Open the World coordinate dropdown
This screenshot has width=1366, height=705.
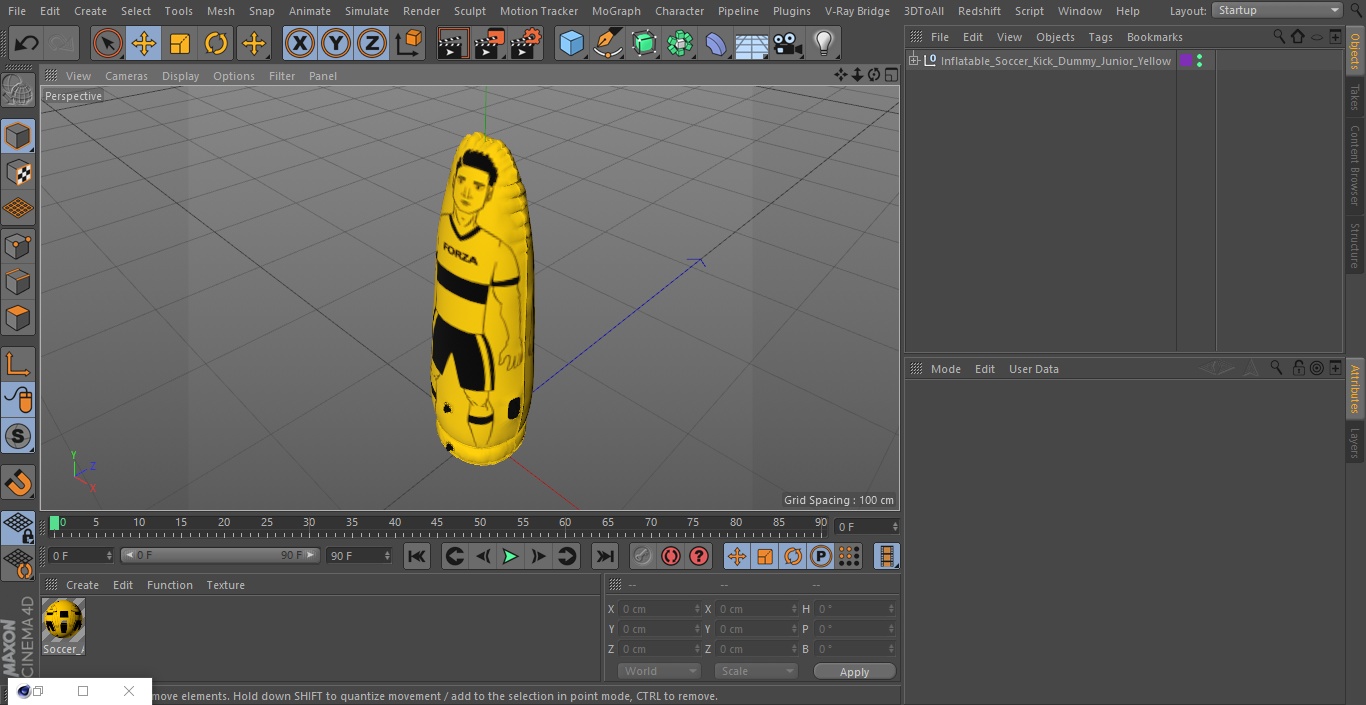point(659,671)
